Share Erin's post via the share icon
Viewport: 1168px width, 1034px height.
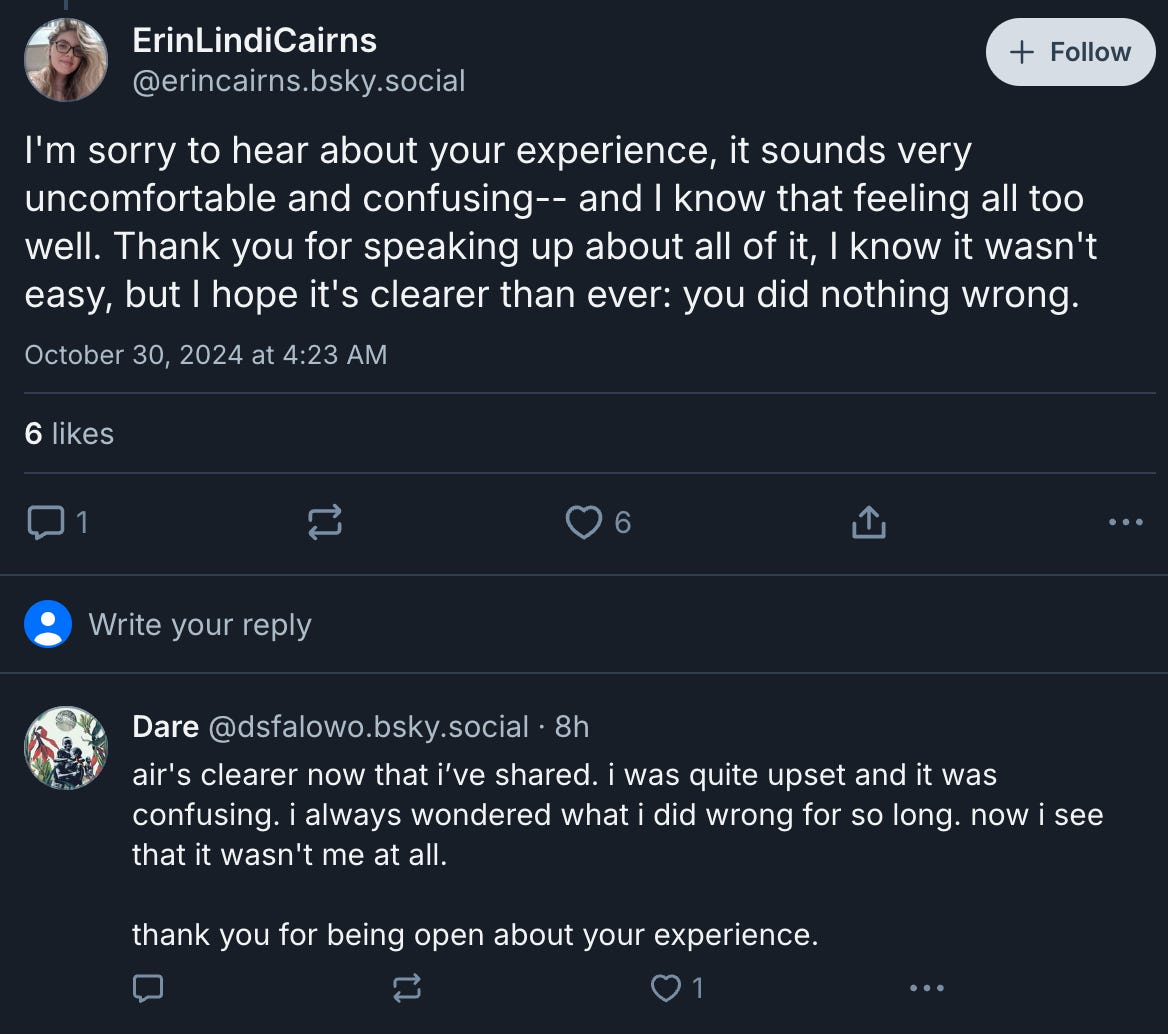pyautogui.click(x=868, y=522)
